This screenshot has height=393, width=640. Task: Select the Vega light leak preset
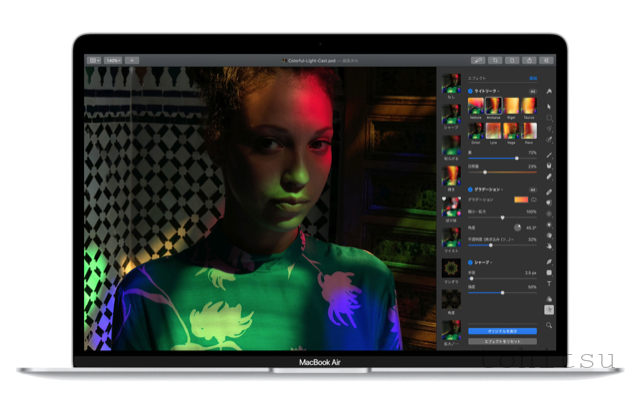[511, 131]
